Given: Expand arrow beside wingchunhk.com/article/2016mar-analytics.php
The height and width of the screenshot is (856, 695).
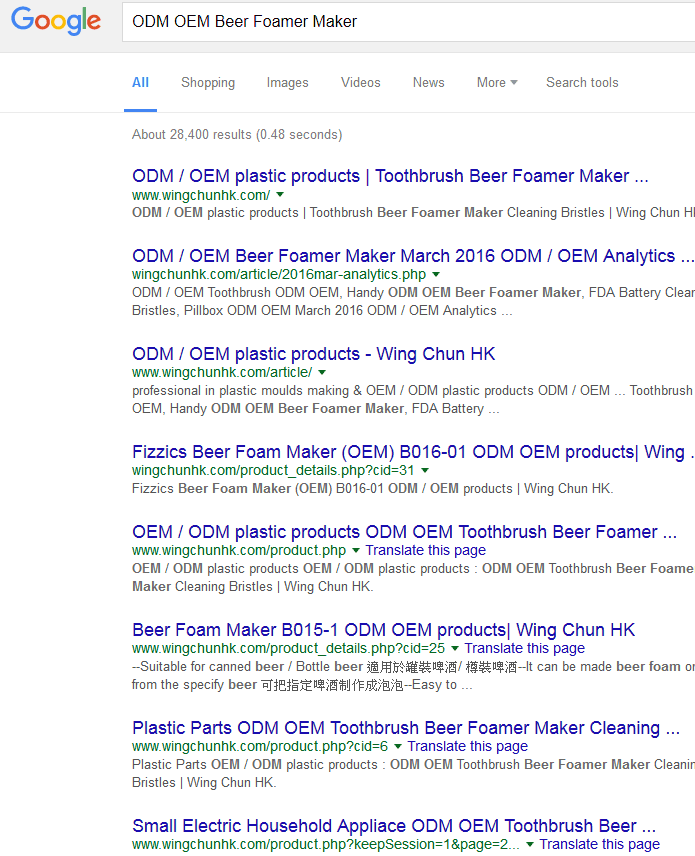Looking at the screenshot, I should [x=436, y=274].
